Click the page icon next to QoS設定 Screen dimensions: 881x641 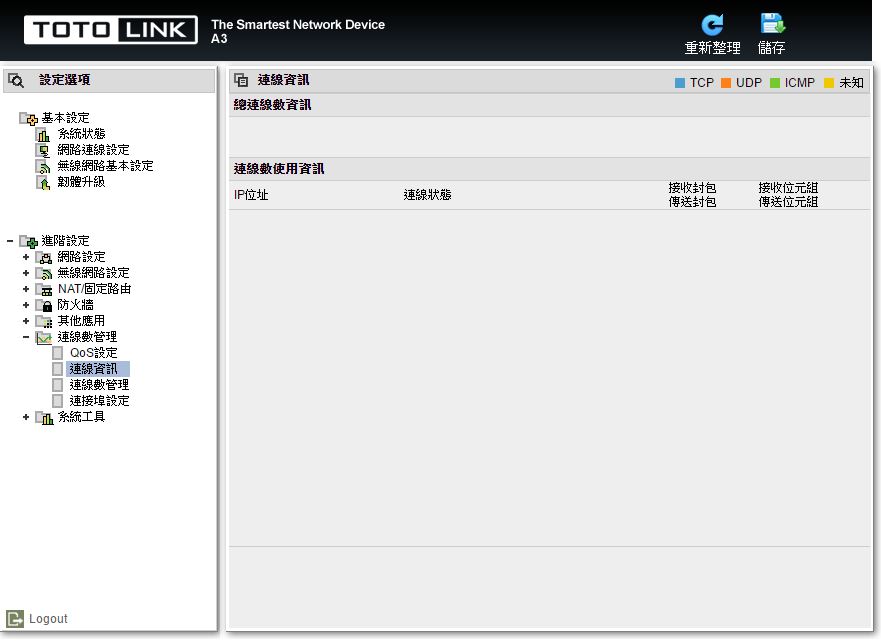(x=57, y=353)
